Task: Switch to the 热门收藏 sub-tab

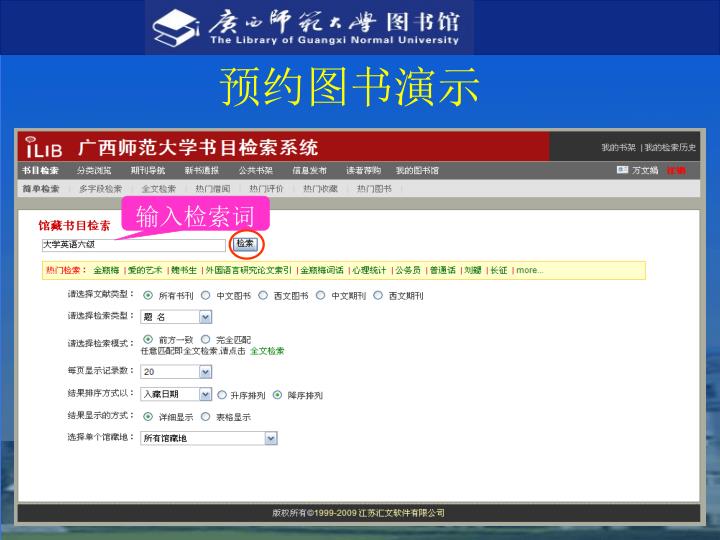Action: tap(321, 189)
